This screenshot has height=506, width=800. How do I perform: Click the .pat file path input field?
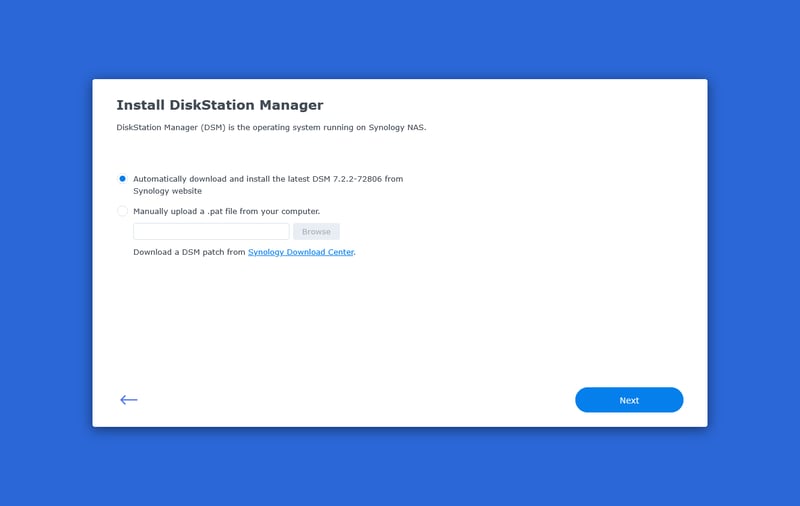point(211,232)
